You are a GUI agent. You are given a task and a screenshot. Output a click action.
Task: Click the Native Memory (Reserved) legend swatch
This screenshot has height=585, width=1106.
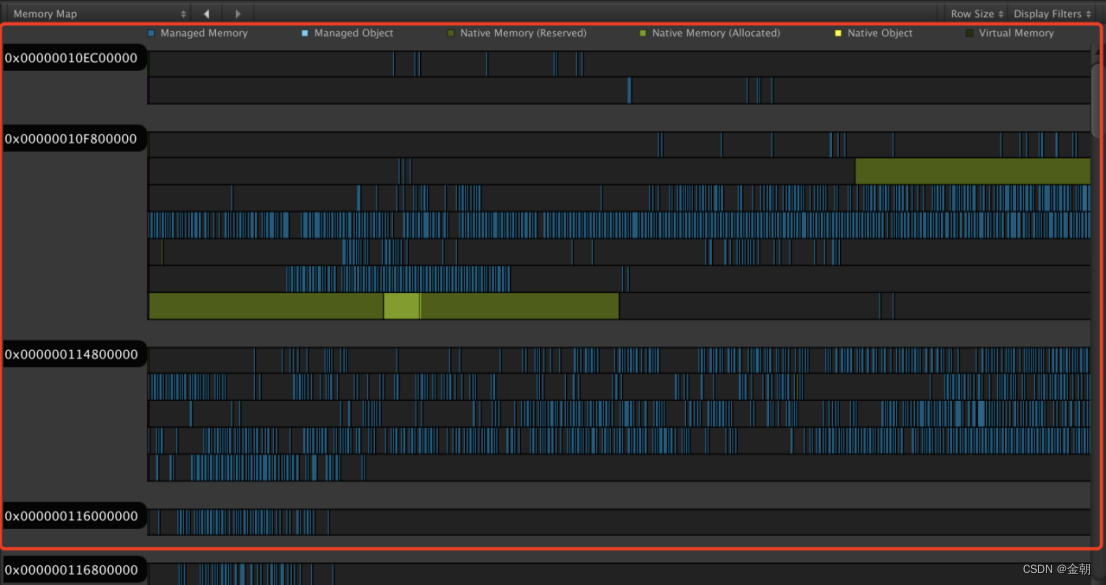tap(451, 33)
